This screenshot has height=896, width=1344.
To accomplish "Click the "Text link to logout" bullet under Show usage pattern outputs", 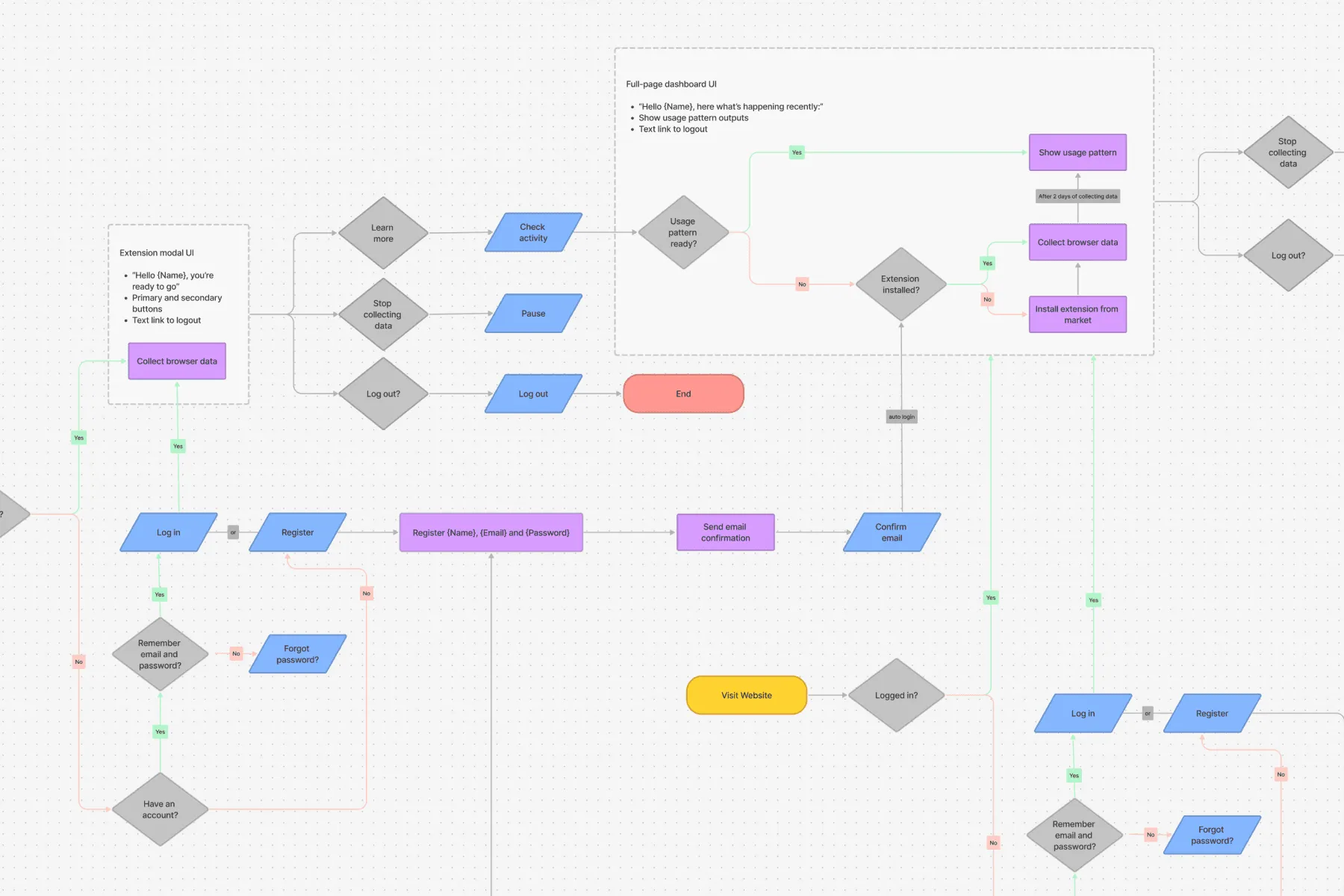I will point(673,129).
